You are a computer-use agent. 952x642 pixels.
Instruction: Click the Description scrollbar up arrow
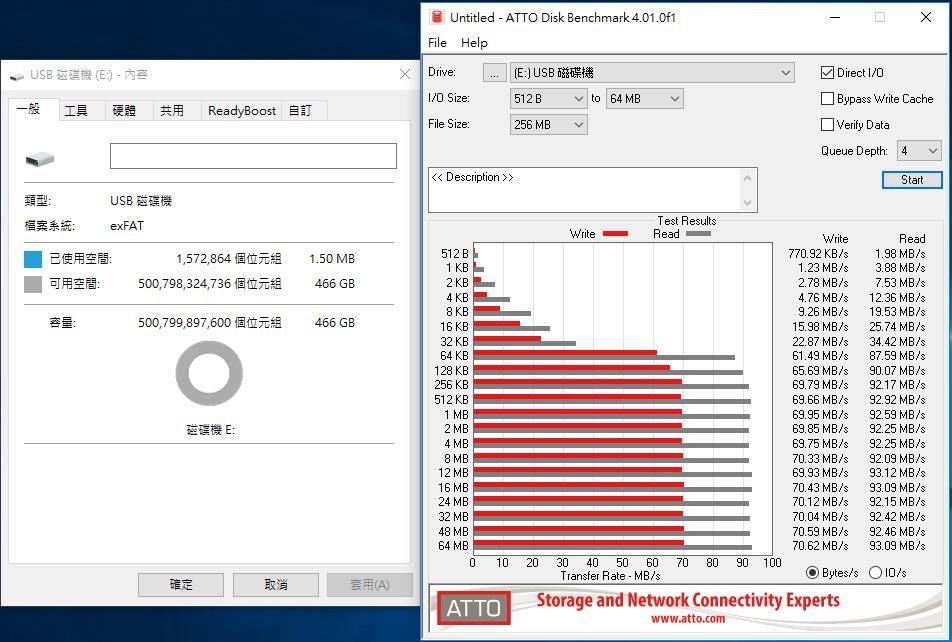[748, 178]
